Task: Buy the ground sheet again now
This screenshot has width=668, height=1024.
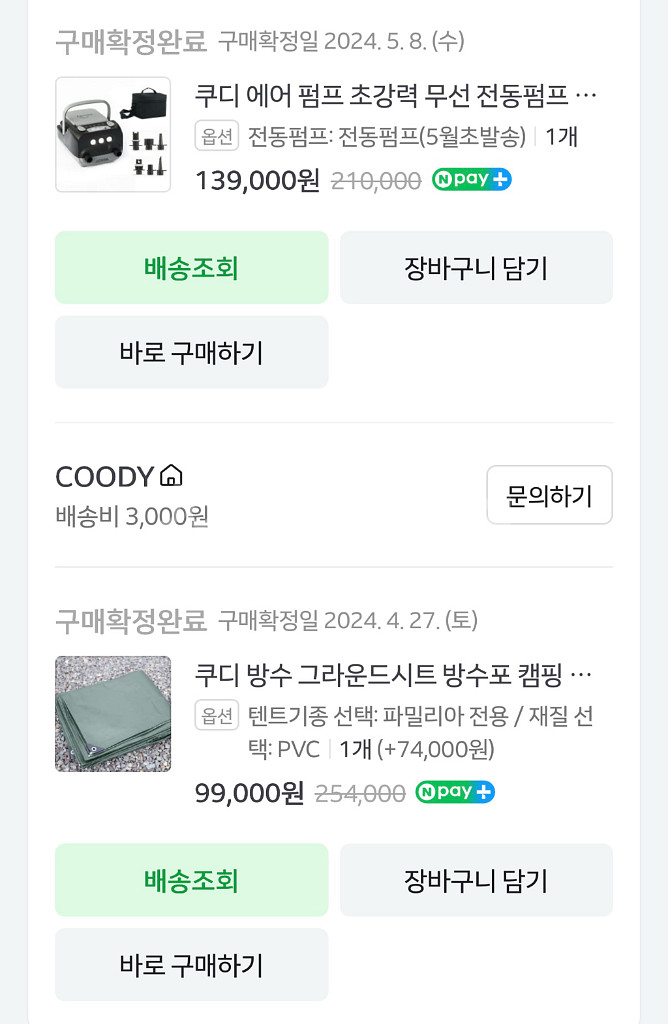Action: [x=191, y=965]
